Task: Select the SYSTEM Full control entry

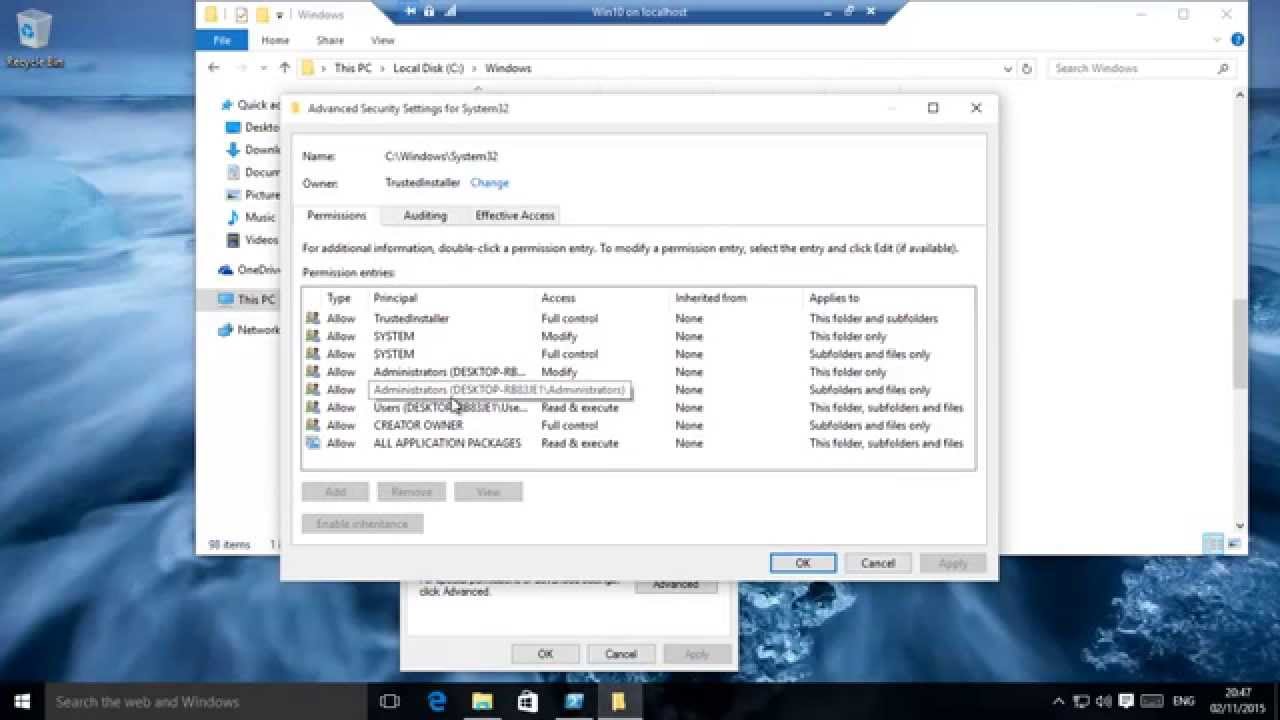Action: 638,354
